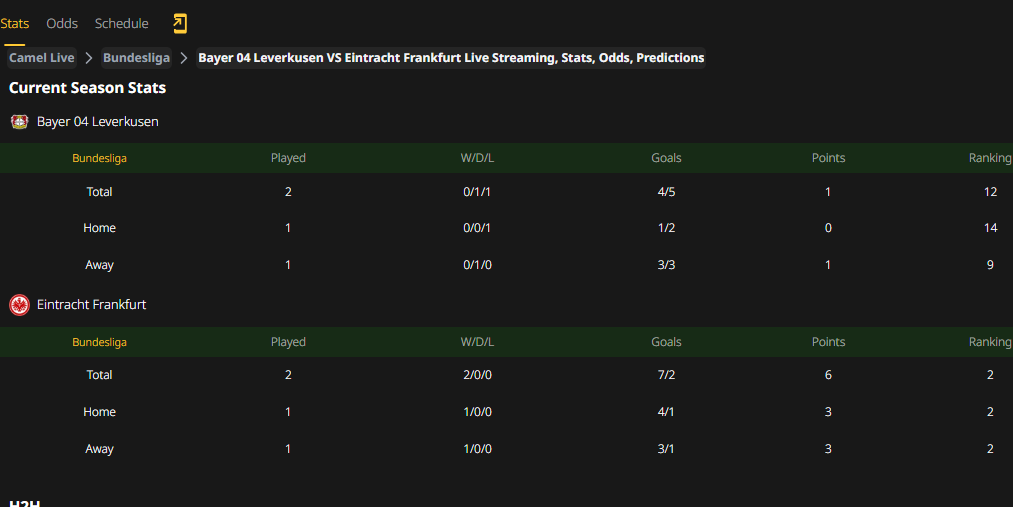Open the Odds tab
This screenshot has height=507, width=1013.
[x=62, y=24]
